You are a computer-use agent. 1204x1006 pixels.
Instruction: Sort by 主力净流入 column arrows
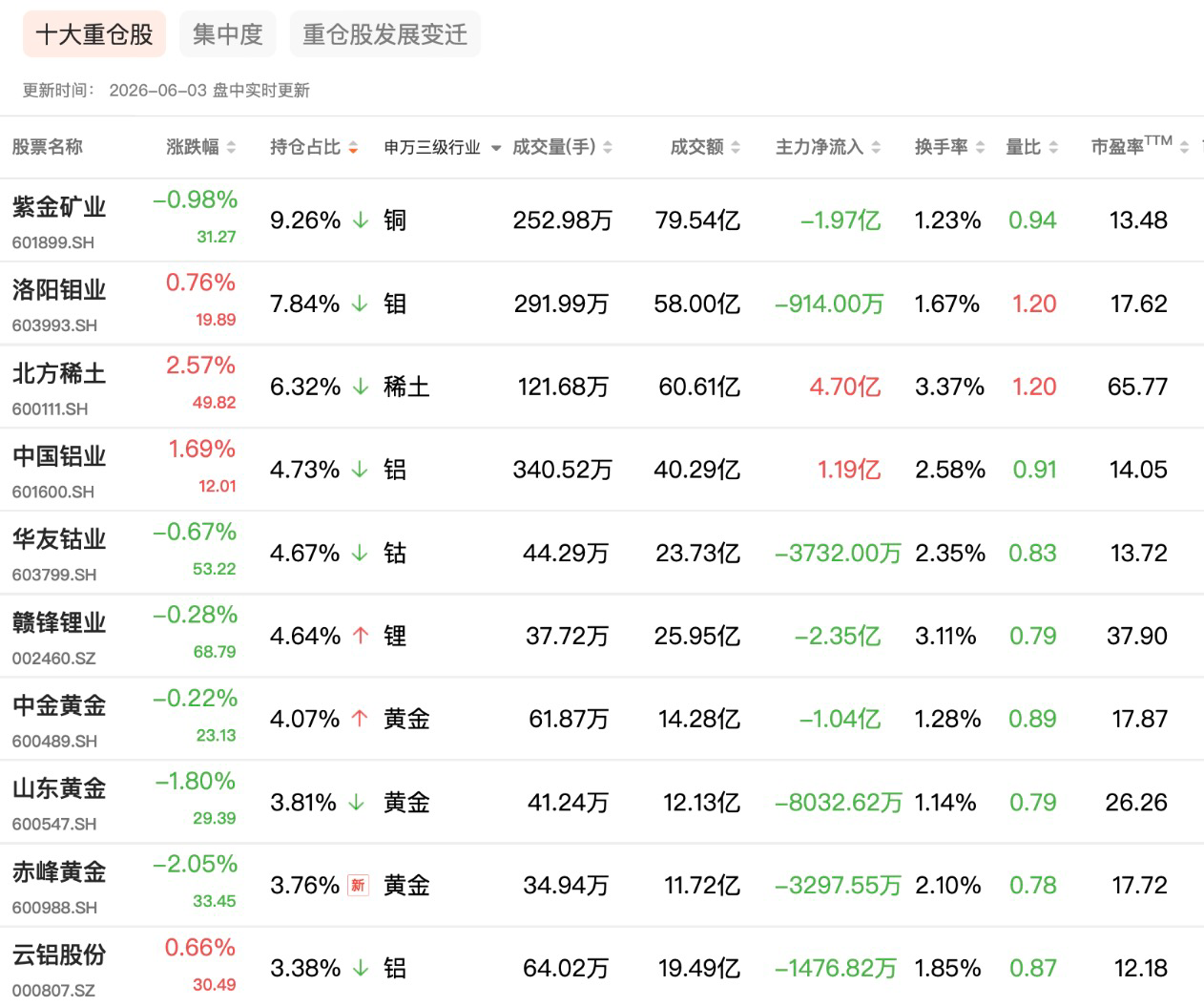(876, 147)
